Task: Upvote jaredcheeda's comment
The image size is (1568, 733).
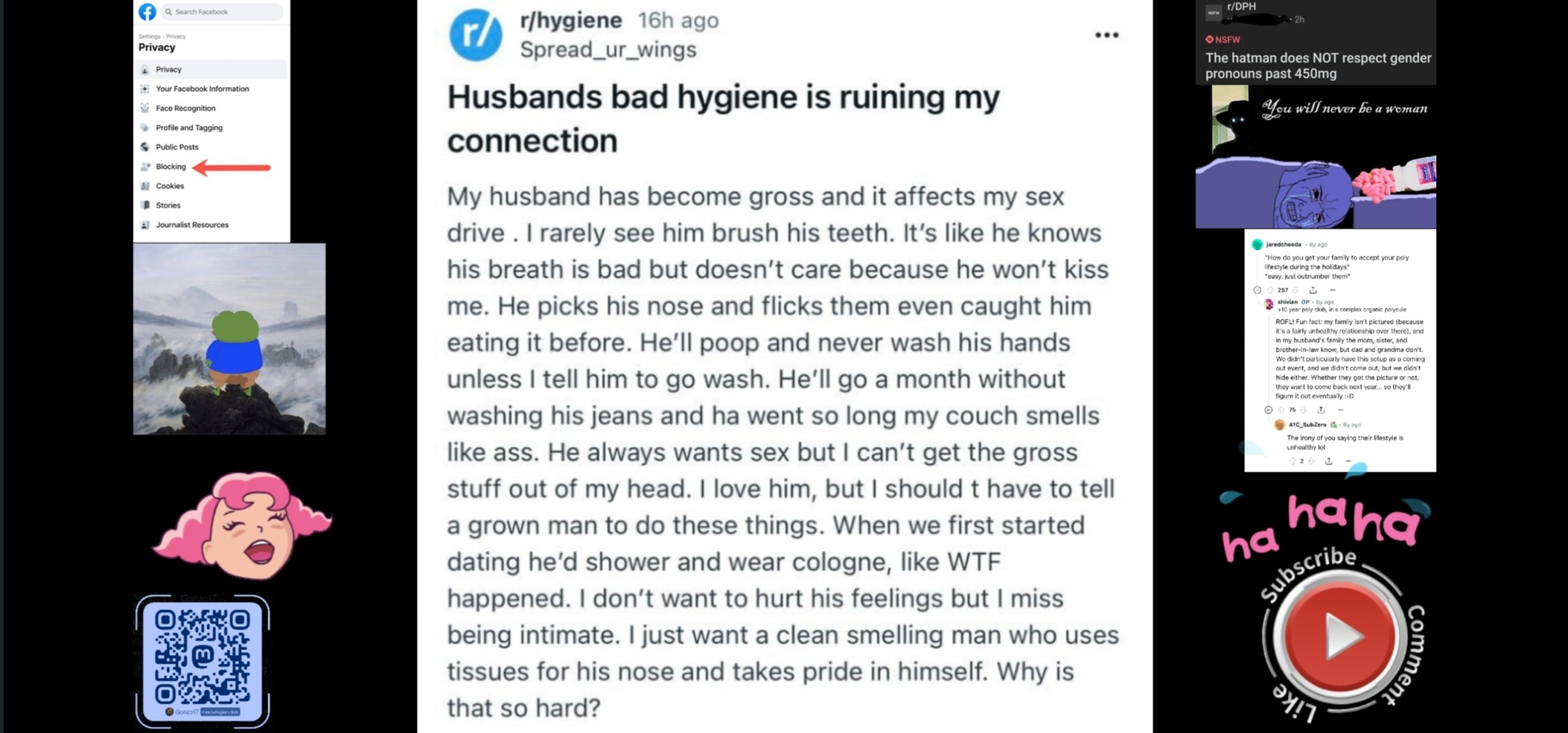Action: click(x=1271, y=290)
